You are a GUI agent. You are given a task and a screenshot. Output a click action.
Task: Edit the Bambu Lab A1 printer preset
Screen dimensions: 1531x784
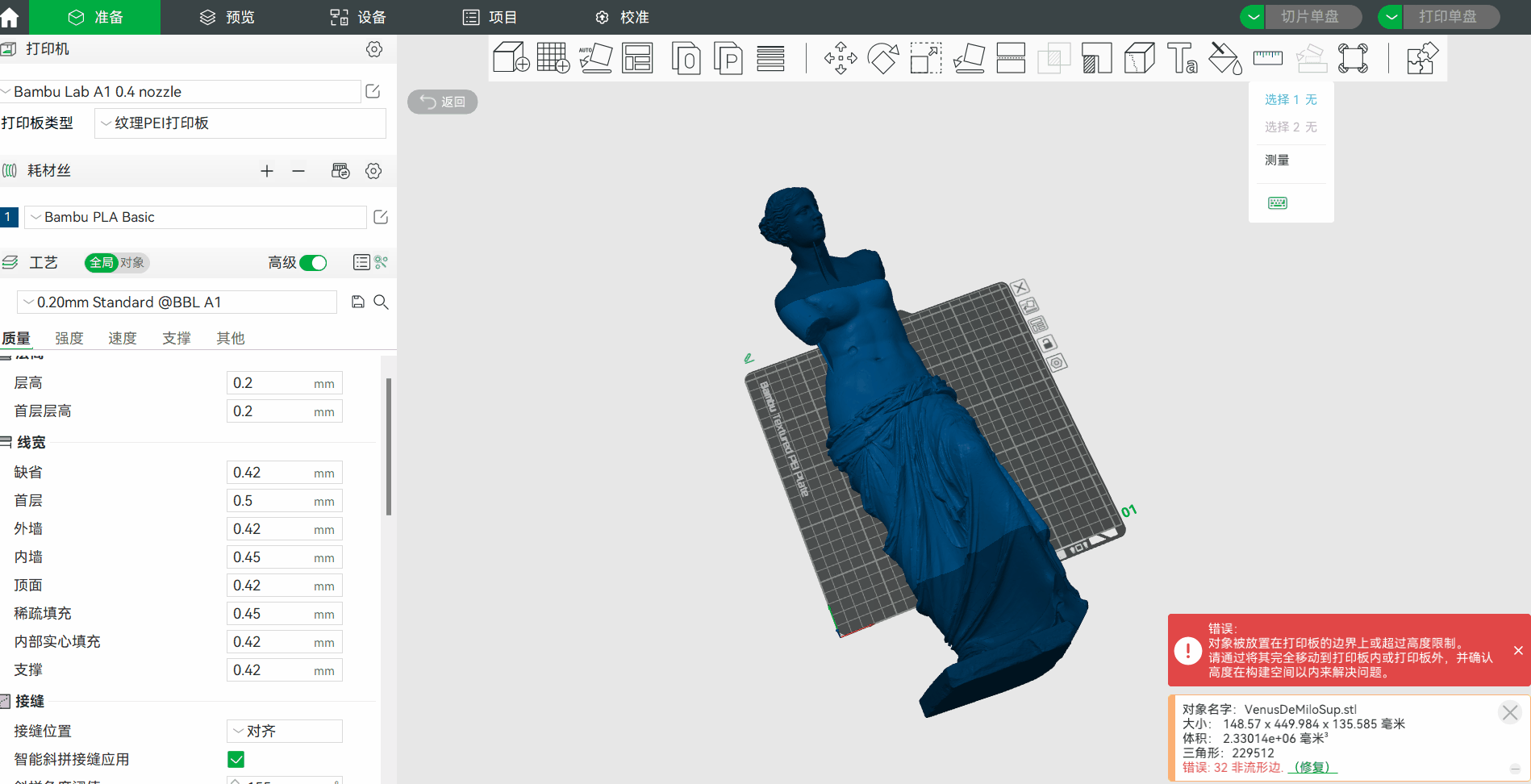(x=373, y=91)
